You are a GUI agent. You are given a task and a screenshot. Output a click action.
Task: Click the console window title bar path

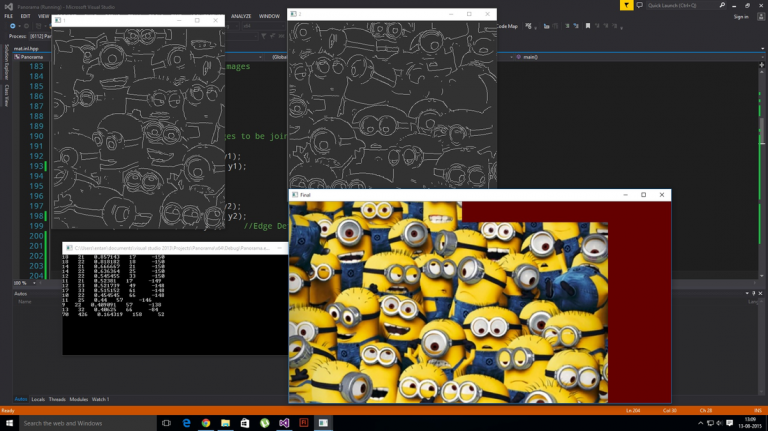click(172, 248)
